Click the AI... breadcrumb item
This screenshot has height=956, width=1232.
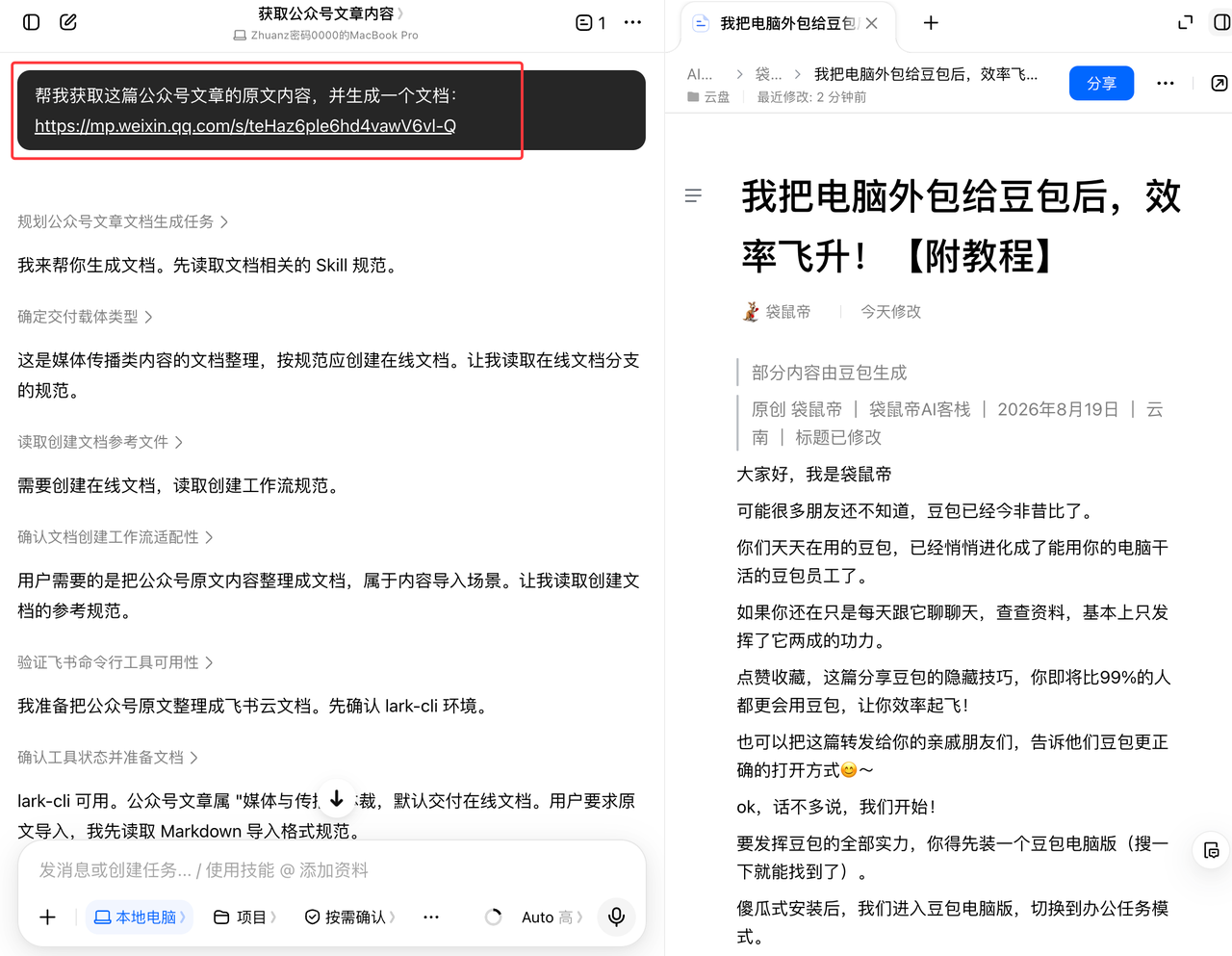pyautogui.click(x=700, y=74)
